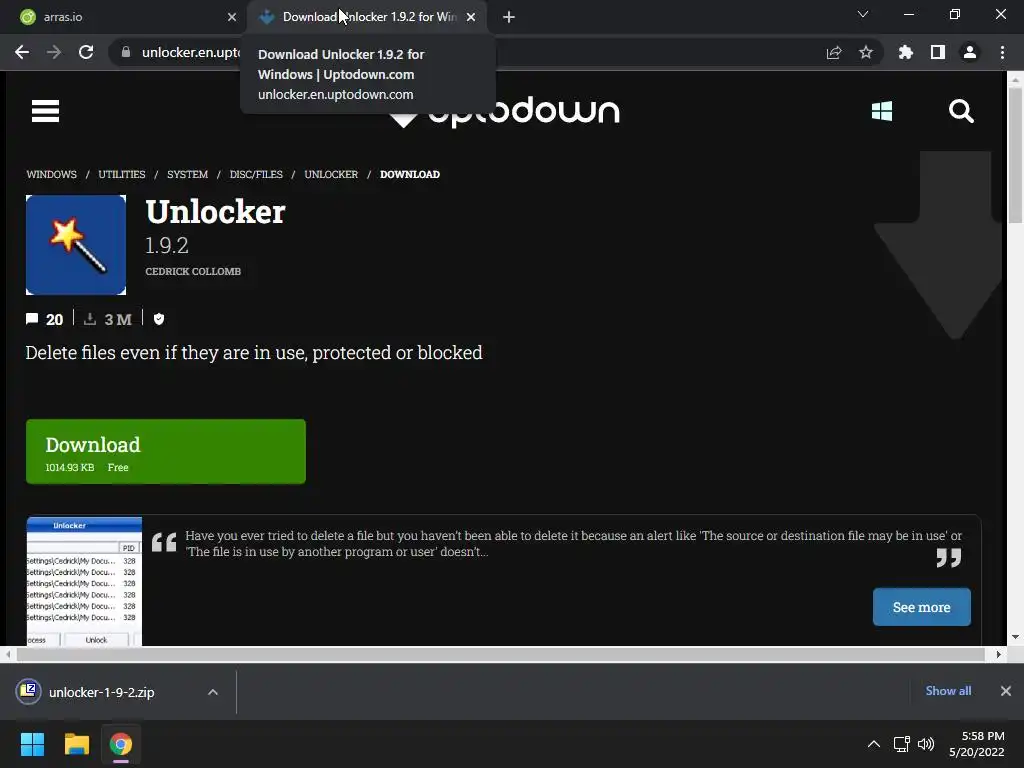Expand the unlocker-1-9-2.zip download options chevron
Image resolution: width=1024 pixels, height=768 pixels.
pyautogui.click(x=213, y=692)
